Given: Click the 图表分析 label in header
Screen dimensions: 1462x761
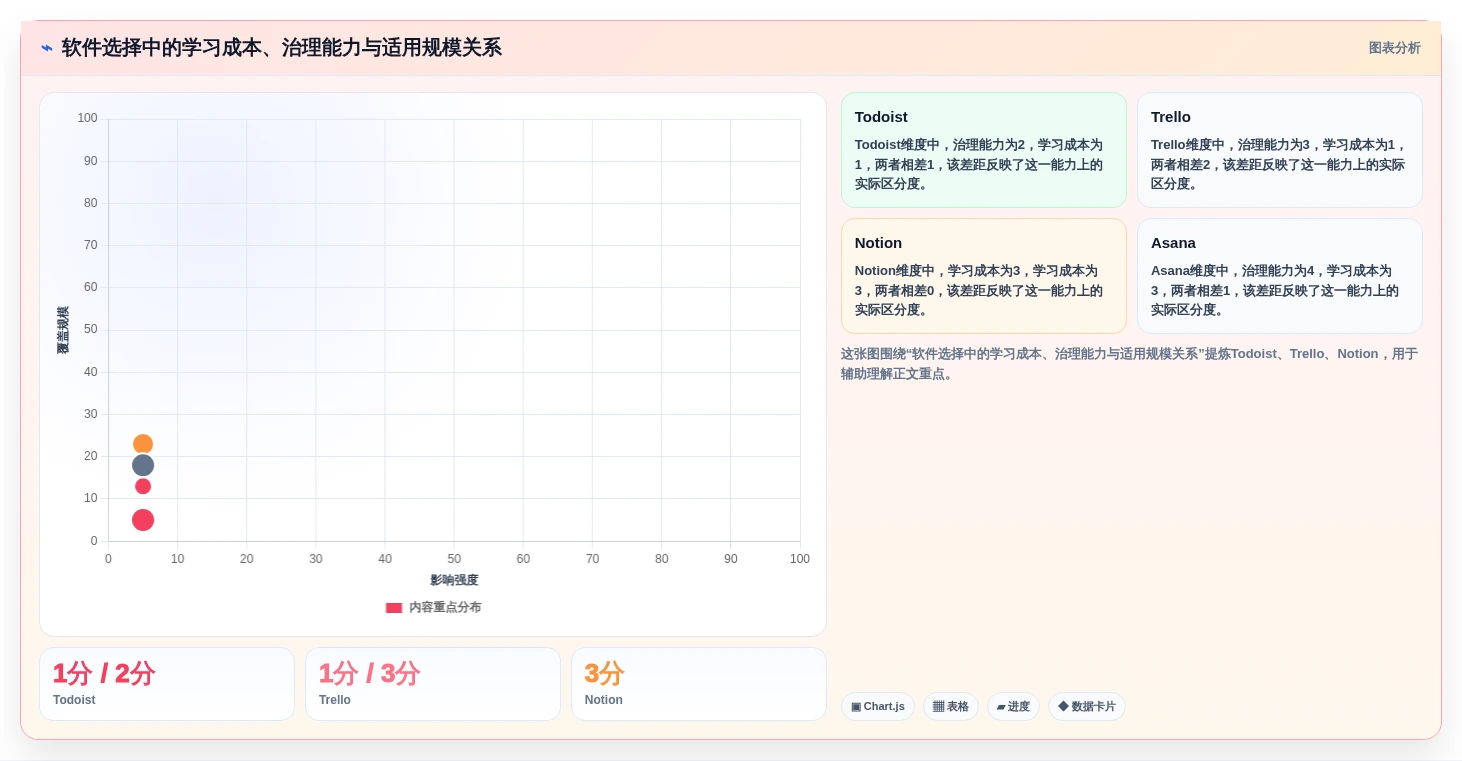Looking at the screenshot, I should point(1394,48).
